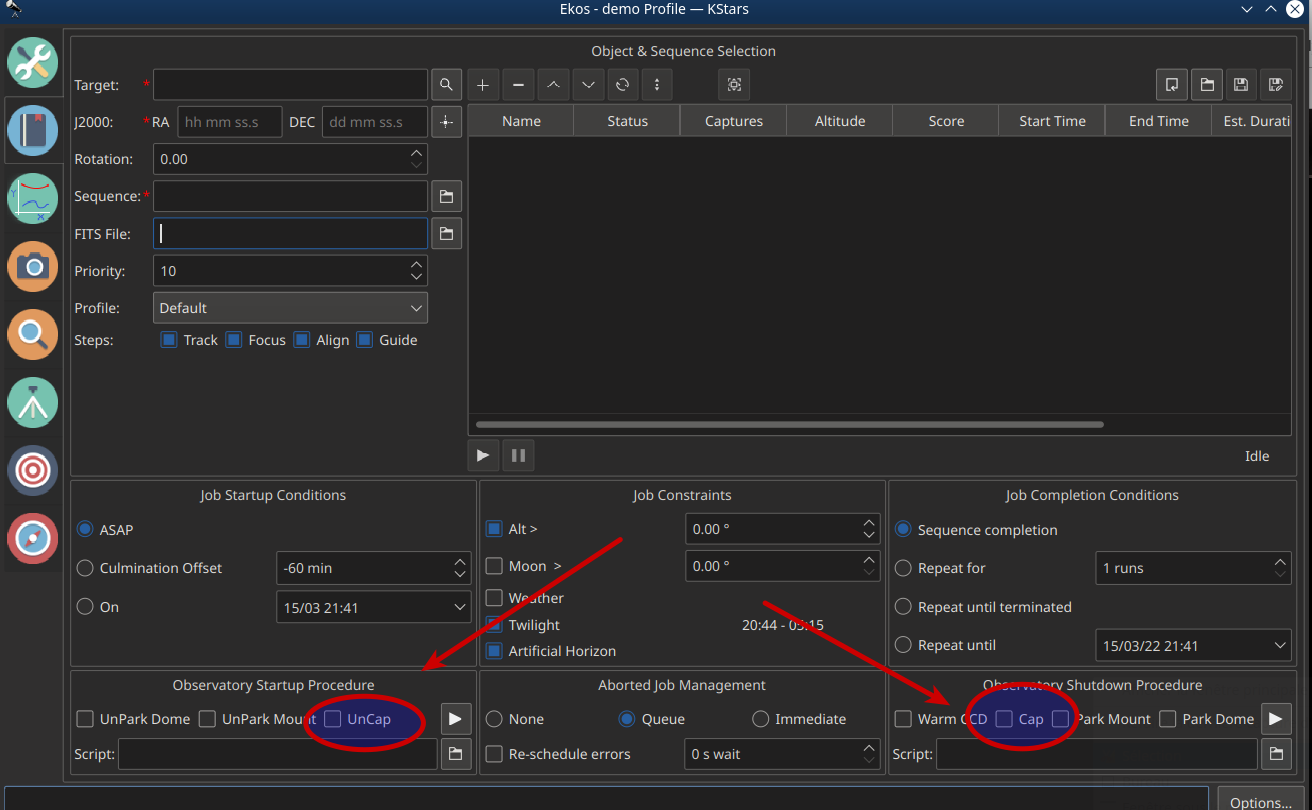Screen dimensions: 1312x810
Task: Enable the Park Dome checkbox
Action: point(1168,719)
